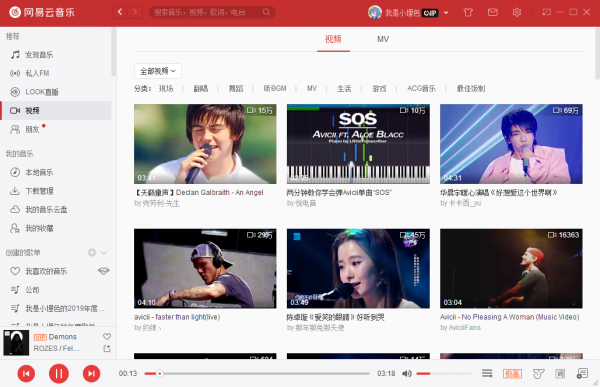
Task: Play the 华晨宇 pink jacket video thumbnail
Action: 511,144
